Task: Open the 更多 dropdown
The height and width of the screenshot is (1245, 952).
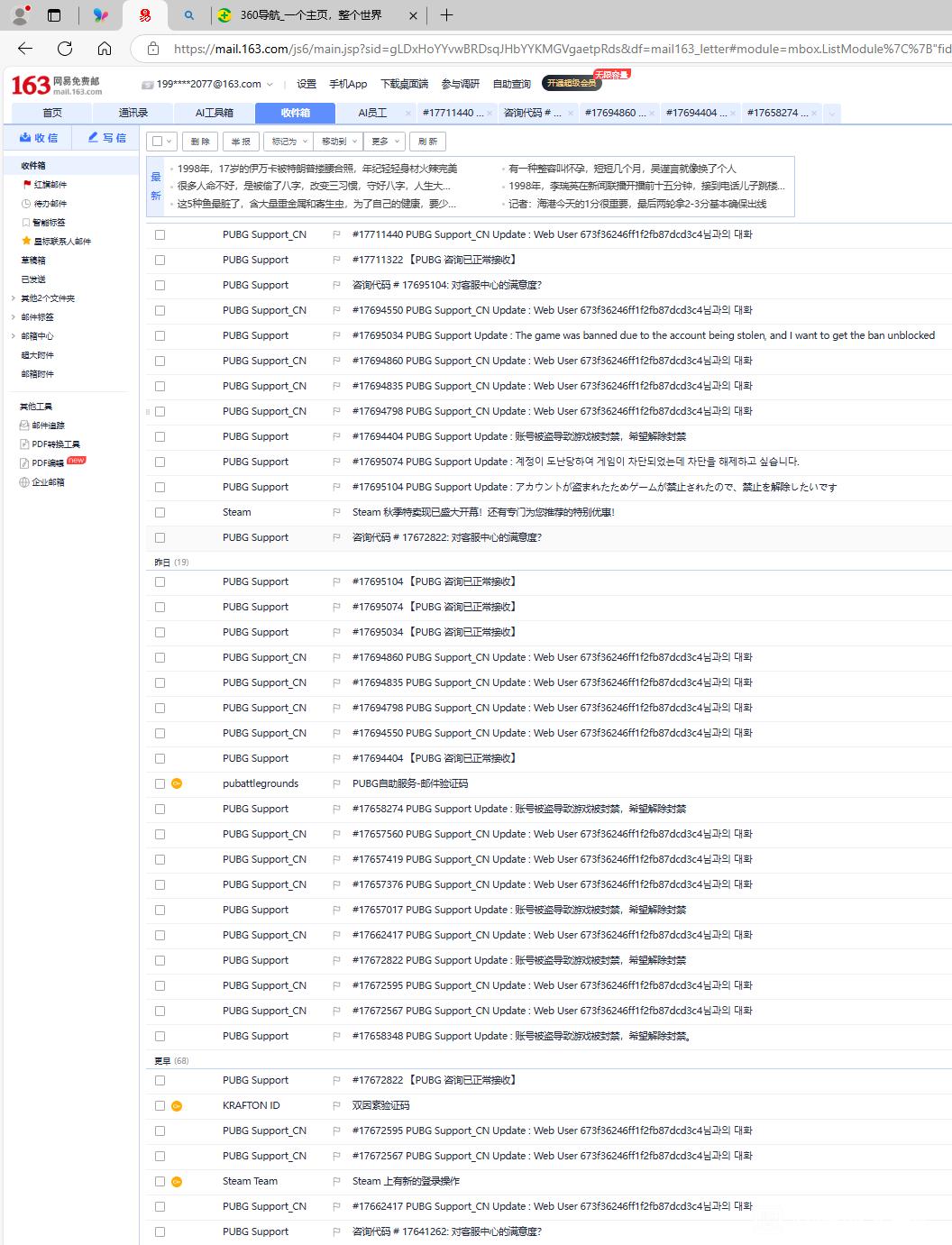Action: click(385, 142)
